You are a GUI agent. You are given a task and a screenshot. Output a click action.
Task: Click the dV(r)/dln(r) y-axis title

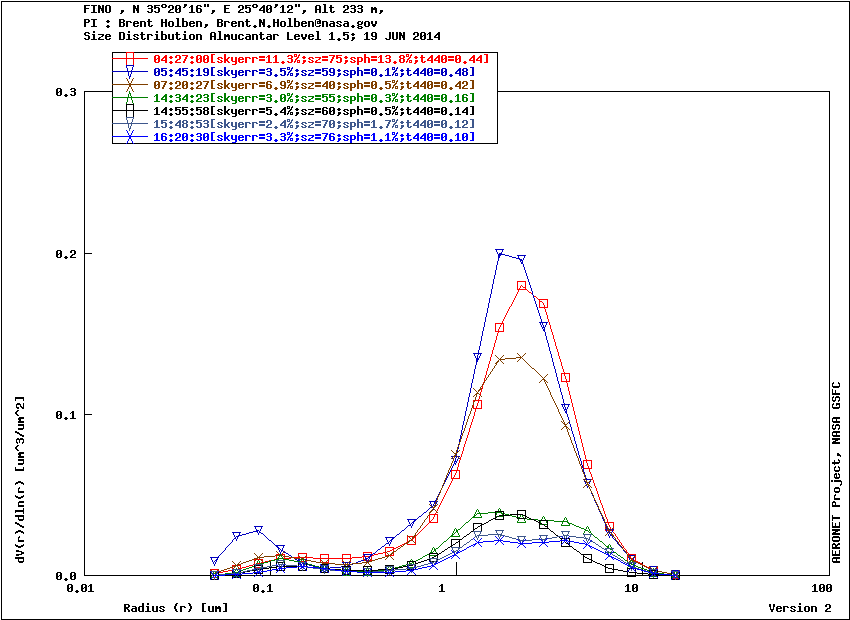click(x=19, y=478)
